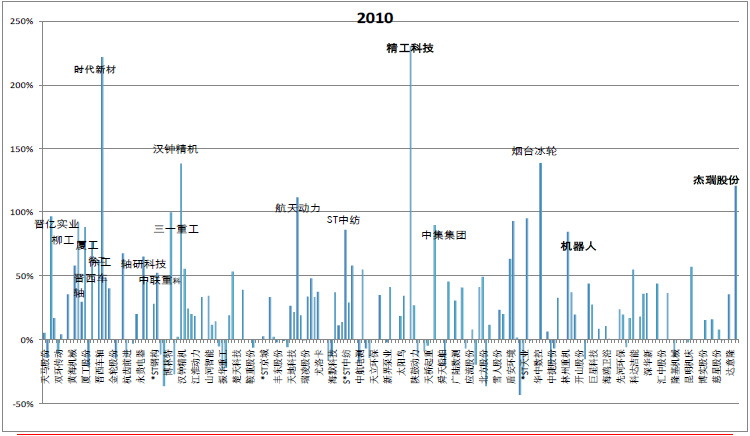Select x-axis label 博实股份
The width and height of the screenshot is (750, 436).
[704, 367]
